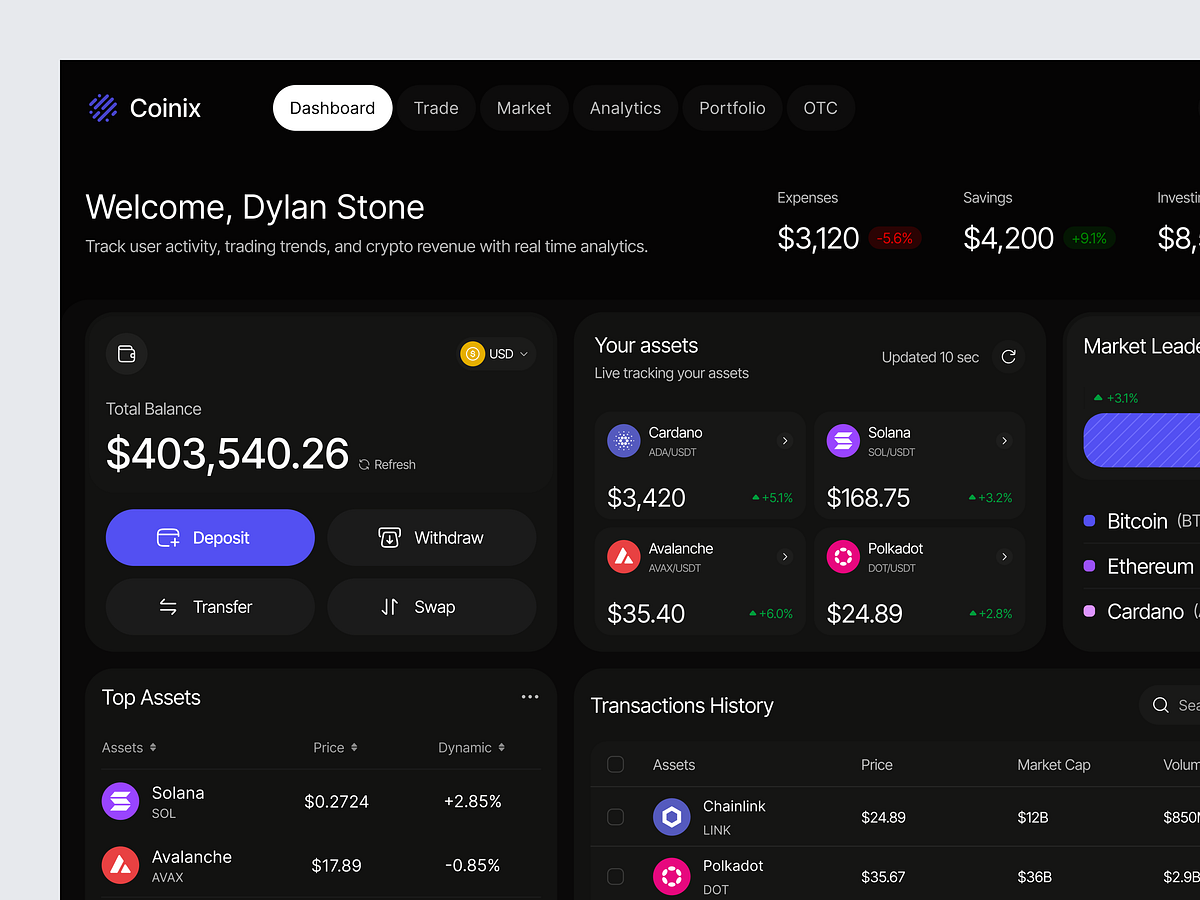1200x900 pixels.
Task: Click the Polkadot $36B market cap
Action: (1034, 877)
